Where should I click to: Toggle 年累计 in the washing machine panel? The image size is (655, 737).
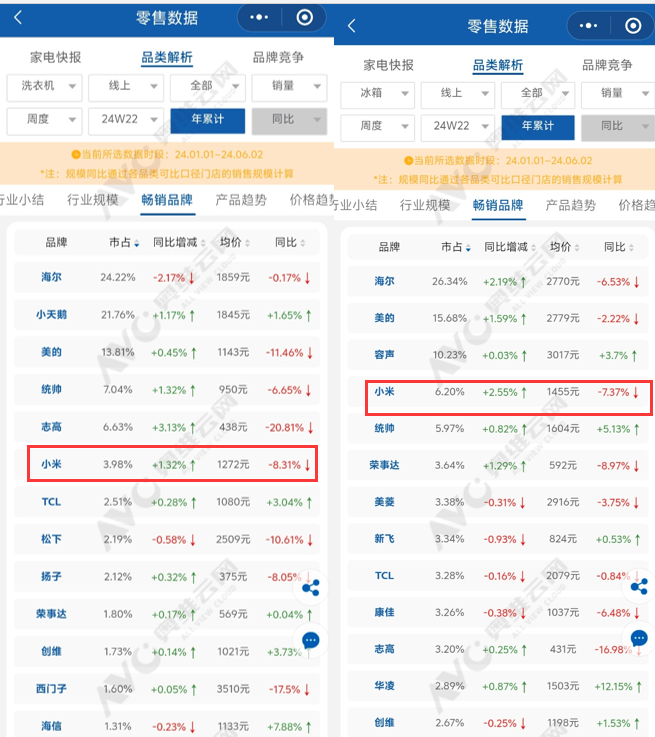pyautogui.click(x=207, y=121)
